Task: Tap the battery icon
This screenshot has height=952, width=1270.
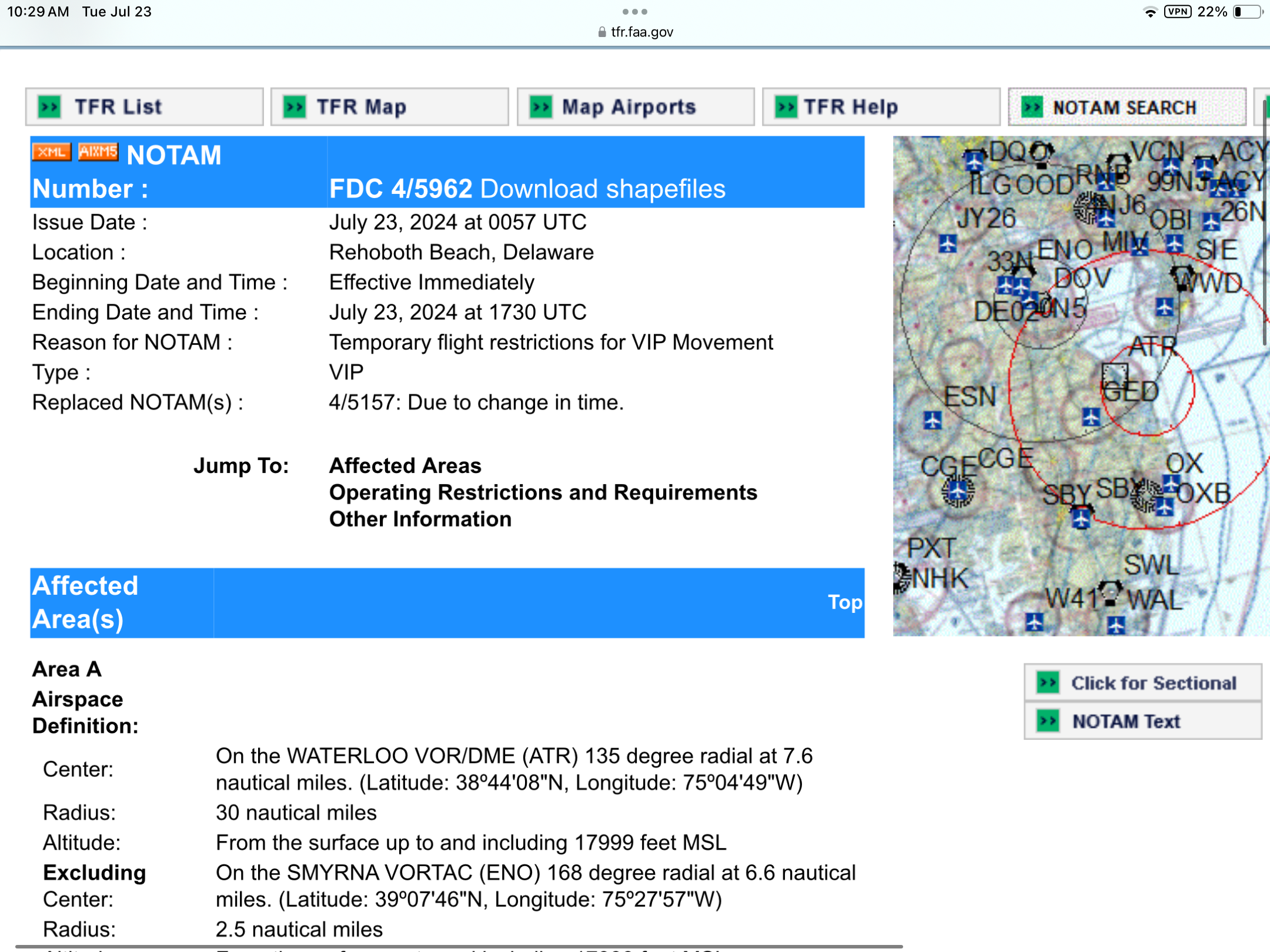Action: point(1248,12)
